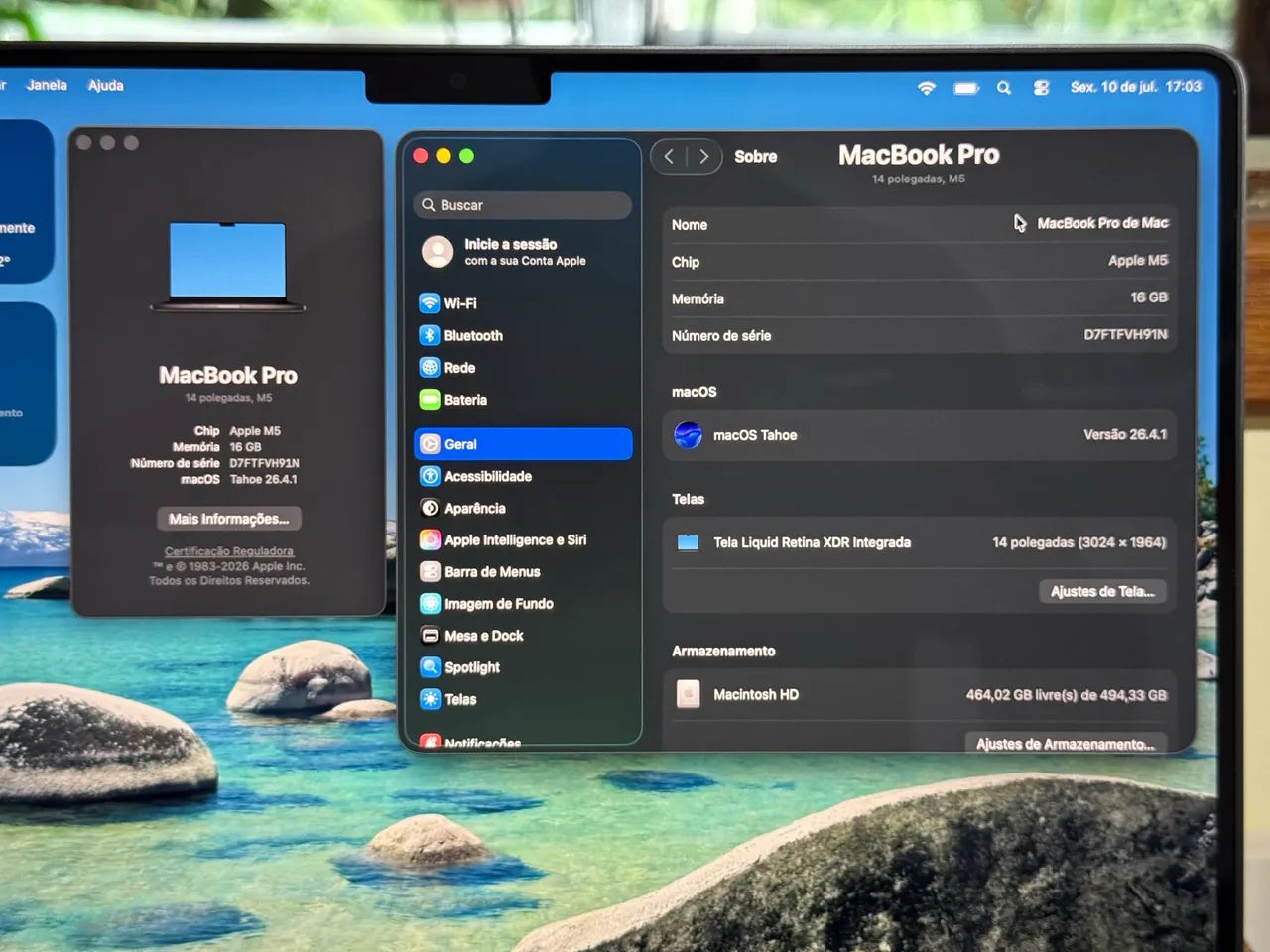Select the Rede globe icon
The height and width of the screenshot is (952, 1270).
click(x=430, y=368)
